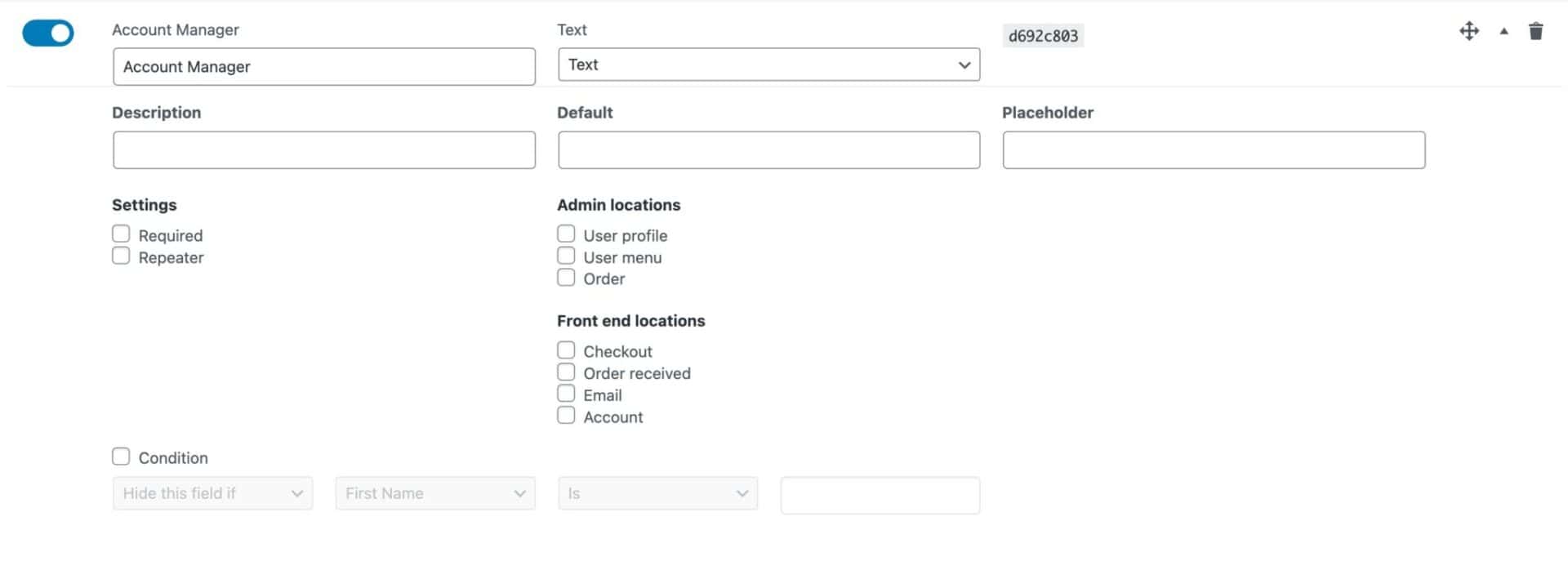1568x561 pixels.
Task: Click the d692c803 field ID code
Action: 1043,36
